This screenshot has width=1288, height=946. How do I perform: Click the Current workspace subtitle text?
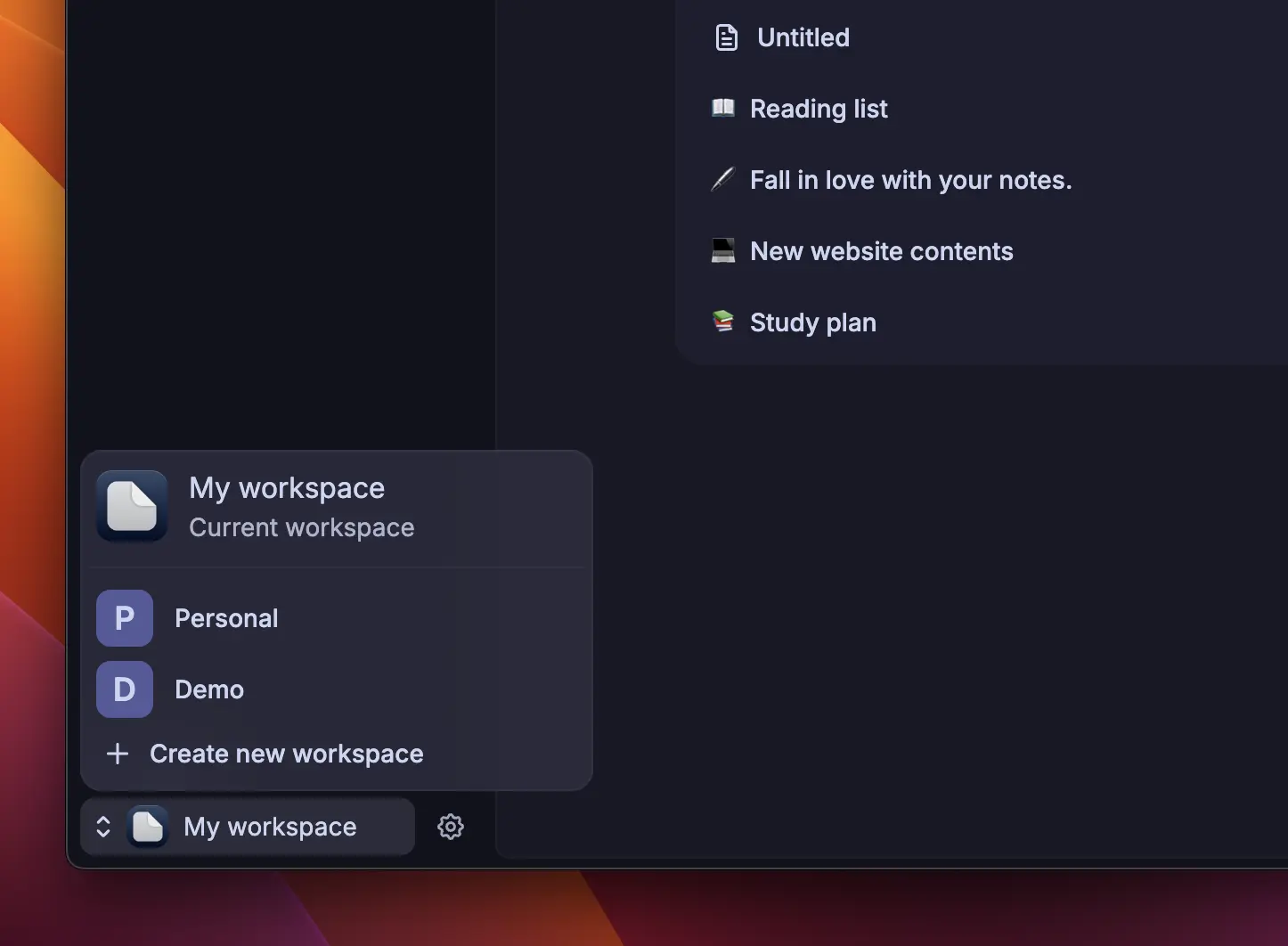(x=302, y=527)
